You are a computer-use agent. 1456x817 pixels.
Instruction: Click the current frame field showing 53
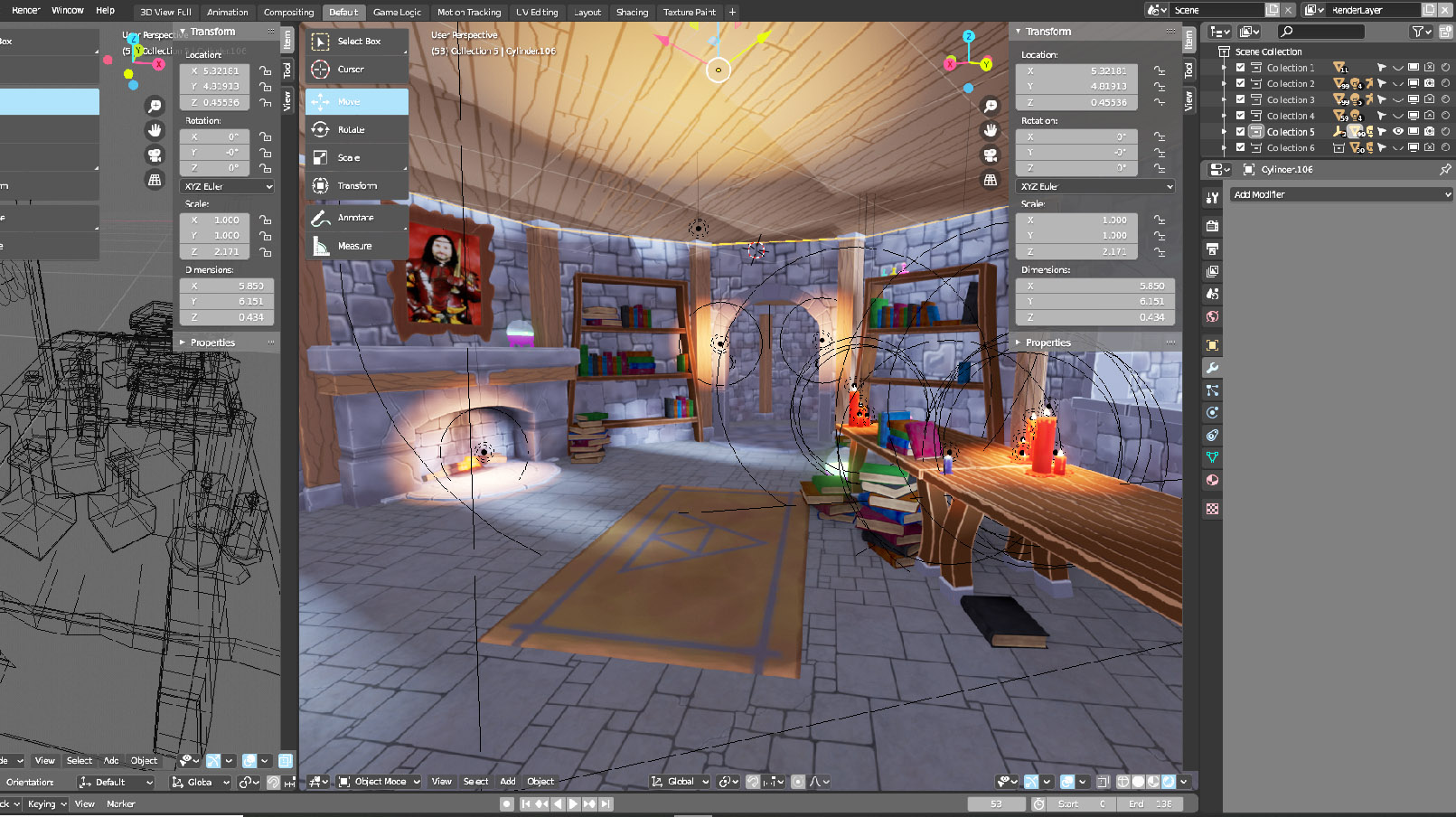(996, 803)
